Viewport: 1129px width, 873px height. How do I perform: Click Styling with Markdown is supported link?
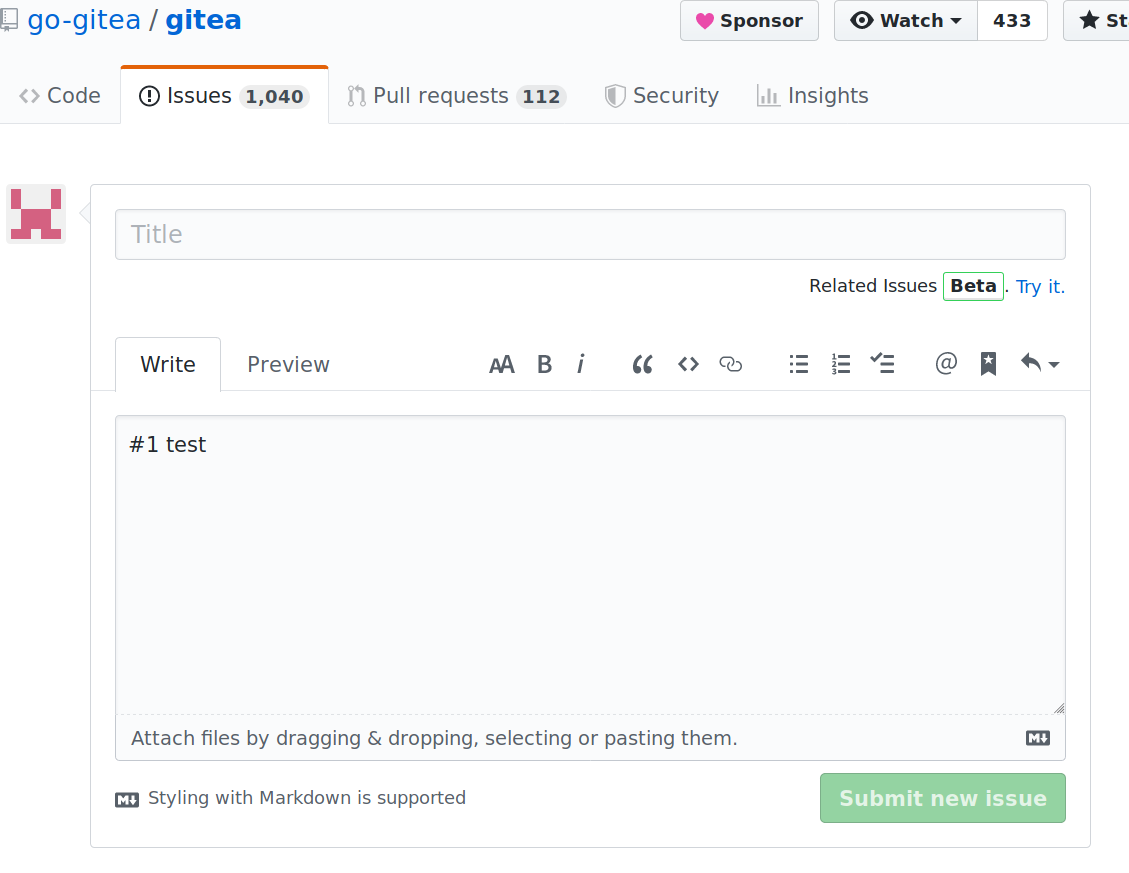307,798
